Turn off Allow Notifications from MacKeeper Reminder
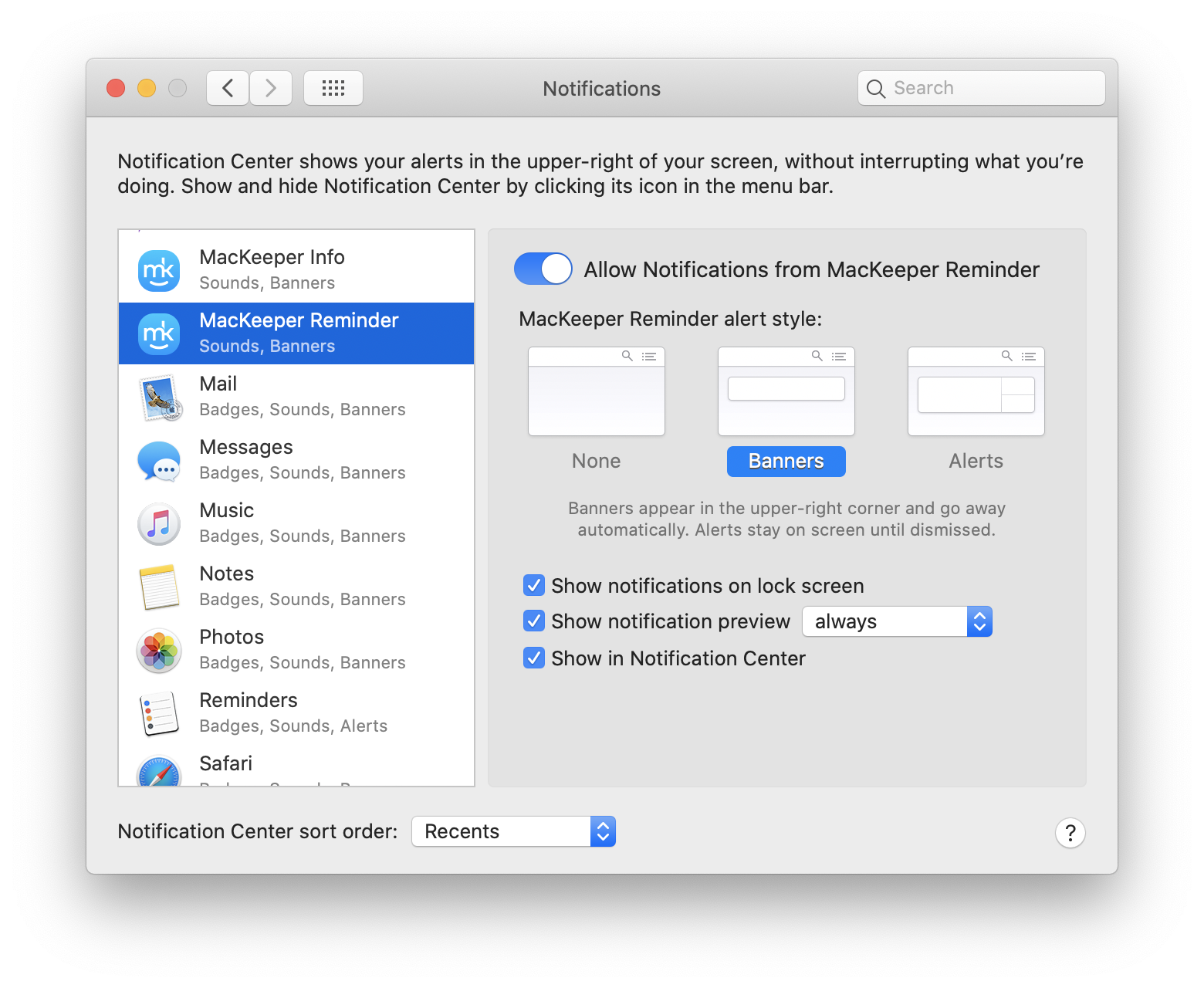 point(543,269)
